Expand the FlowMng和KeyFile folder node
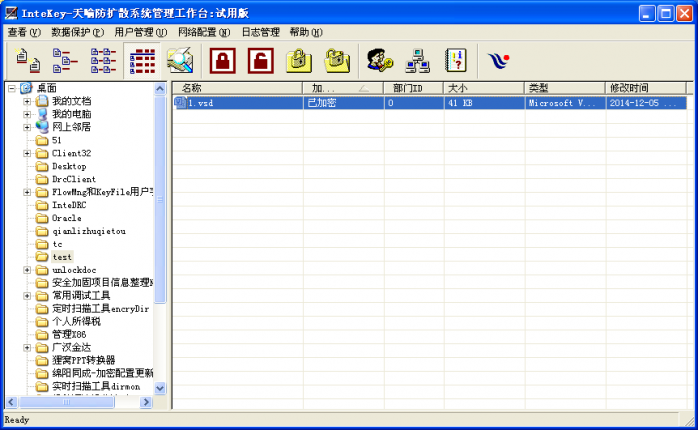The image size is (698, 430). pos(27,192)
